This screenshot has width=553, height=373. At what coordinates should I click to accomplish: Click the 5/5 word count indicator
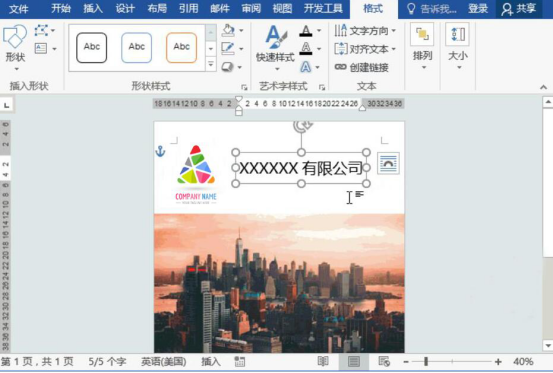107,362
